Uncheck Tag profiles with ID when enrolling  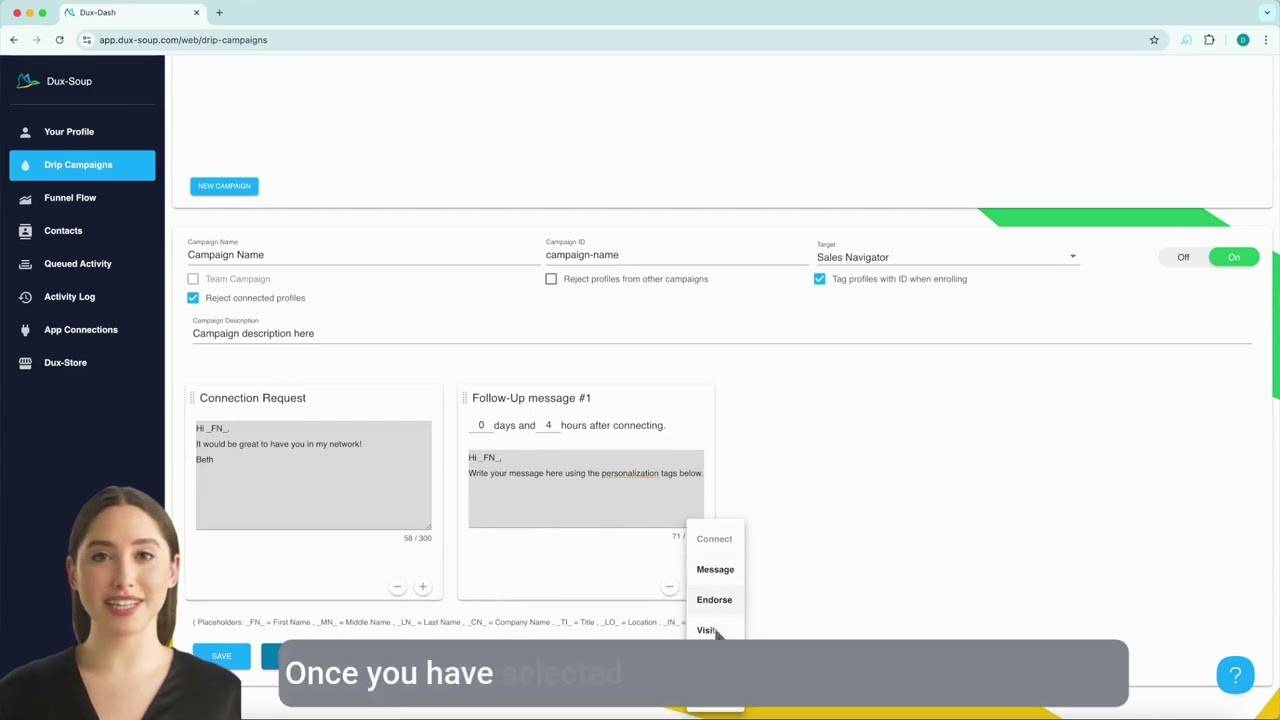[x=820, y=279]
